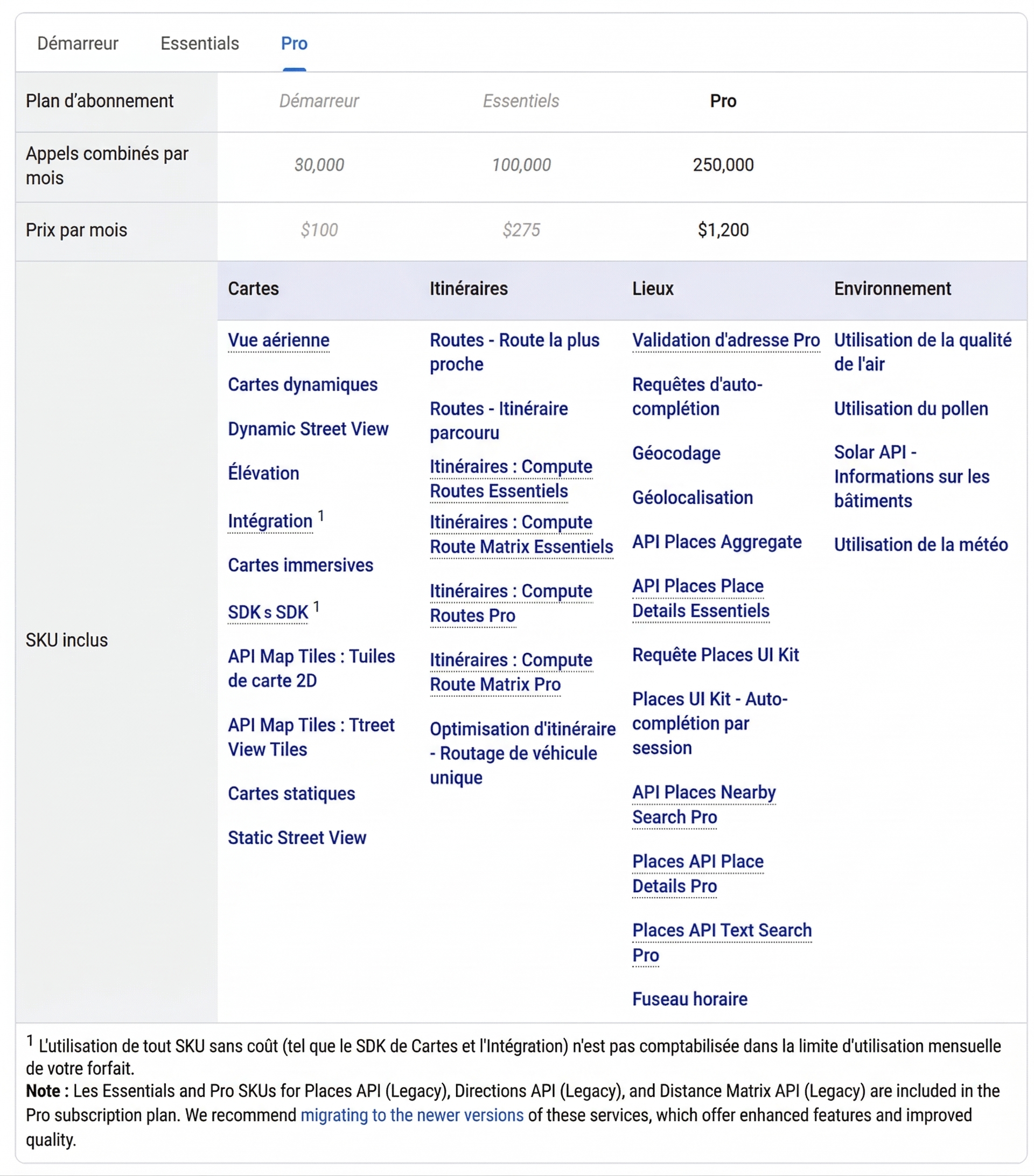Open Dynamic Street View link

point(308,429)
